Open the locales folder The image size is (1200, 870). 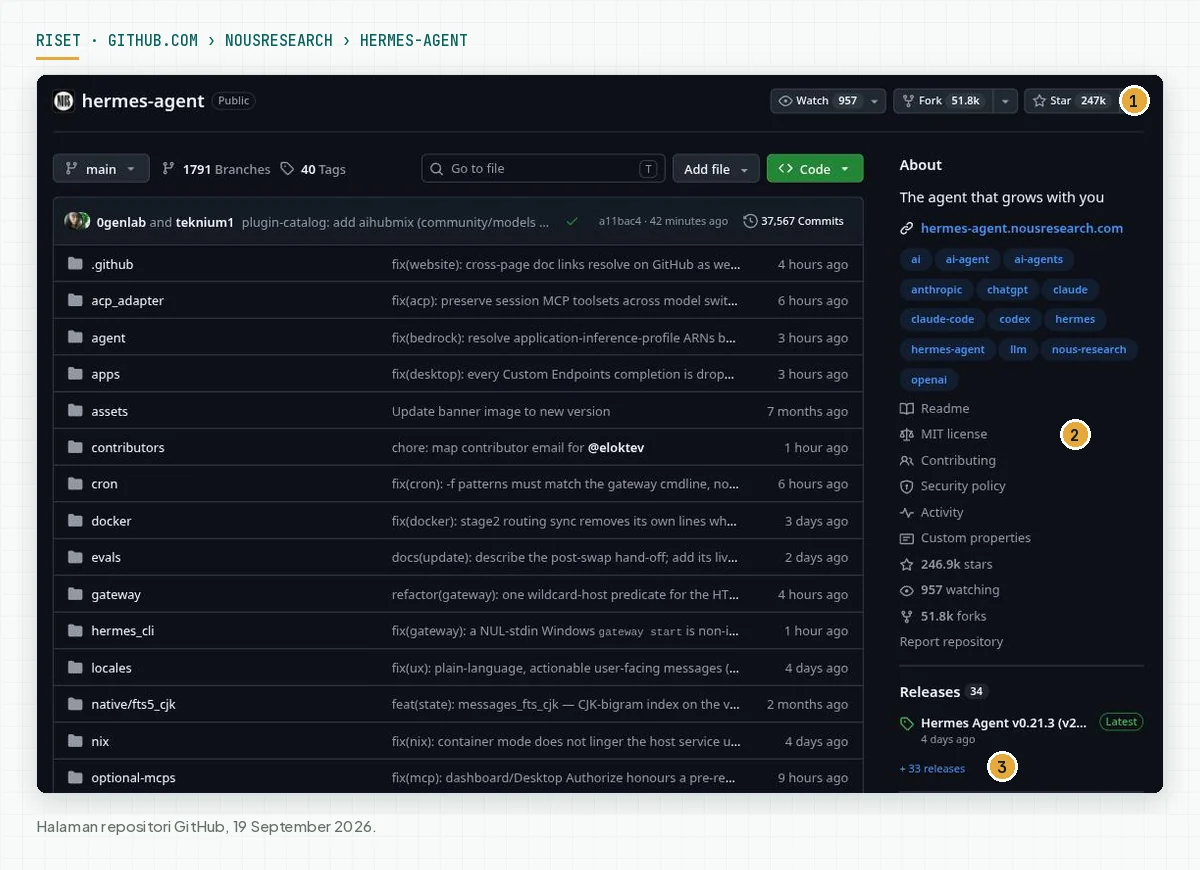point(111,668)
